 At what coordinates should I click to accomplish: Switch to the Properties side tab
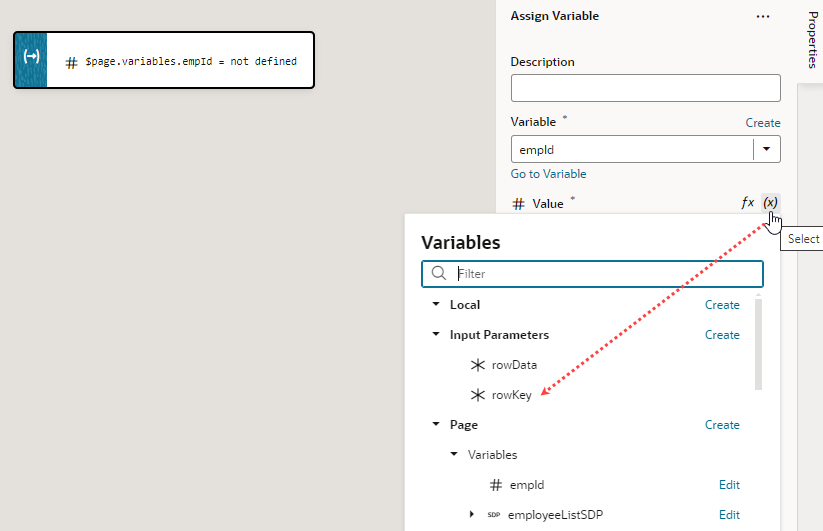812,40
